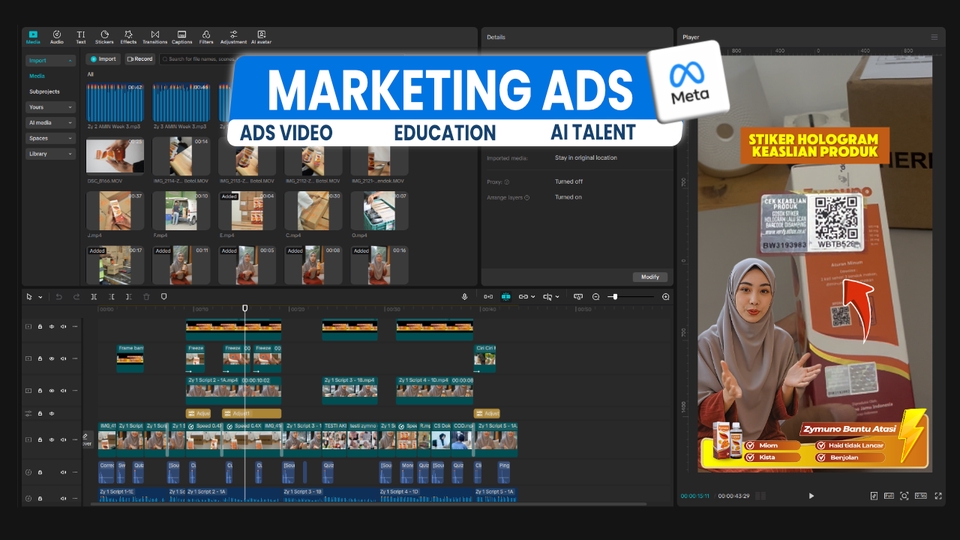Mute the top video track
The width and height of the screenshot is (960, 540).
tap(63, 327)
